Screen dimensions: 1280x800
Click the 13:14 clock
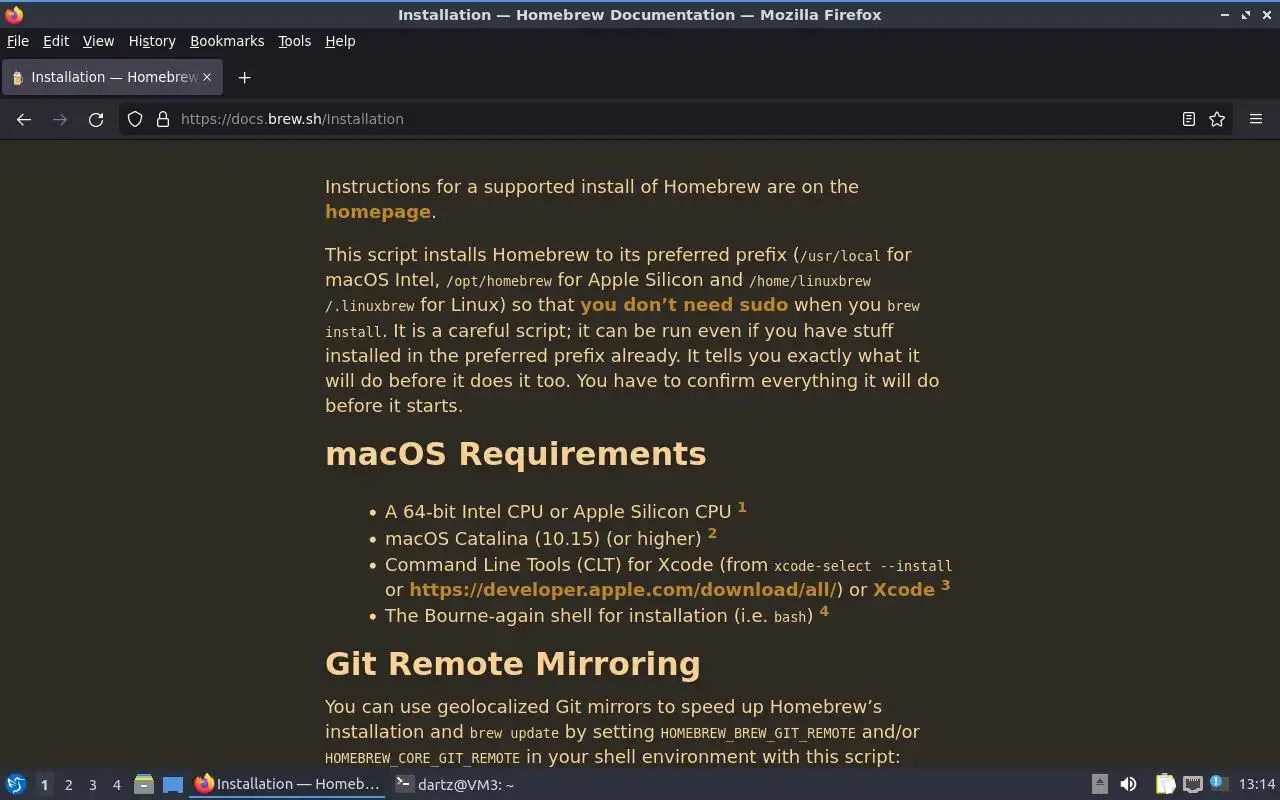pyautogui.click(x=1257, y=785)
